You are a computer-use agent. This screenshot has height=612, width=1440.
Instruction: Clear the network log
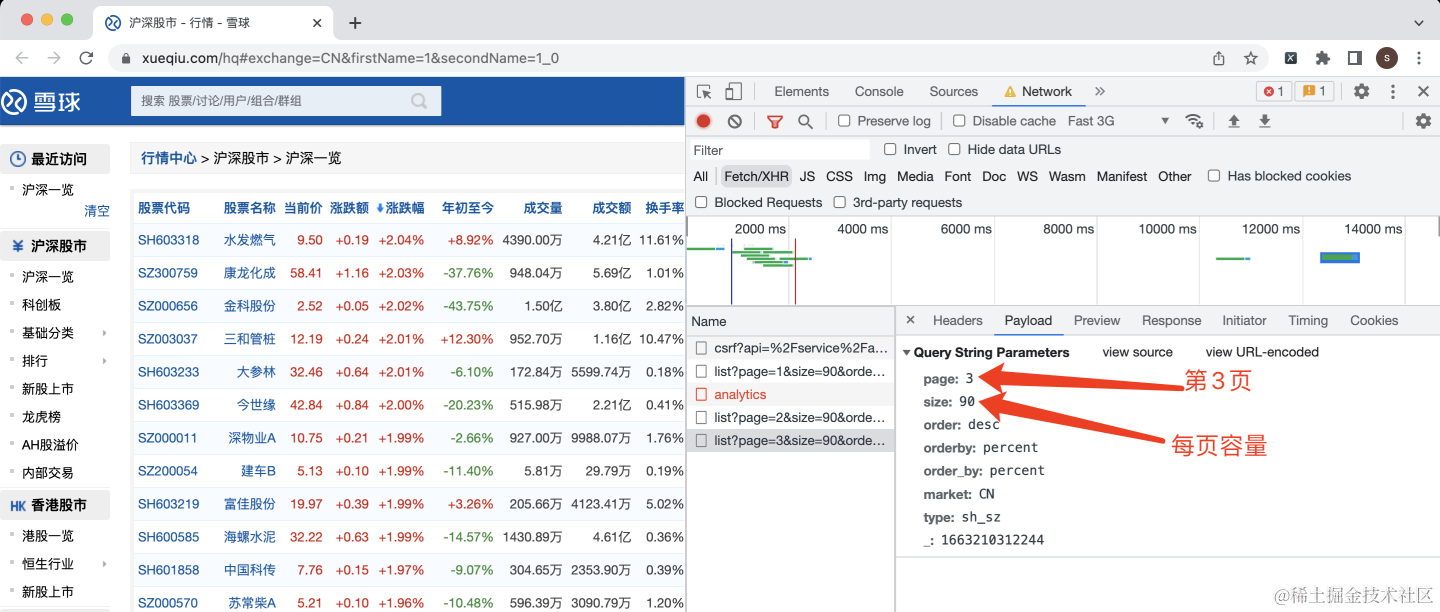(735, 121)
